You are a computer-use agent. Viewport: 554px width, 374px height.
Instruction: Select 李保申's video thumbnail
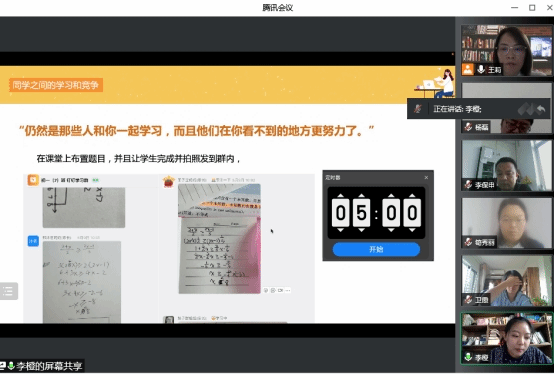coord(506,165)
